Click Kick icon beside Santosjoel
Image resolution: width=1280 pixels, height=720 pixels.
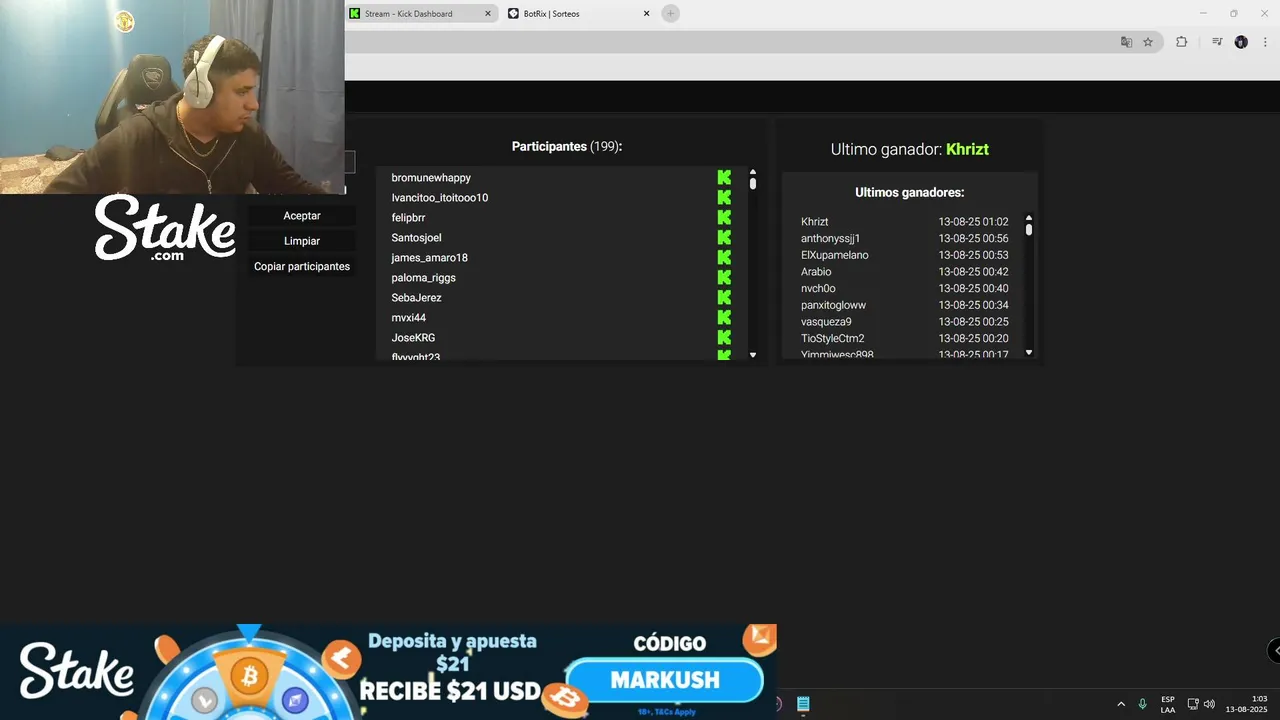[724, 238]
